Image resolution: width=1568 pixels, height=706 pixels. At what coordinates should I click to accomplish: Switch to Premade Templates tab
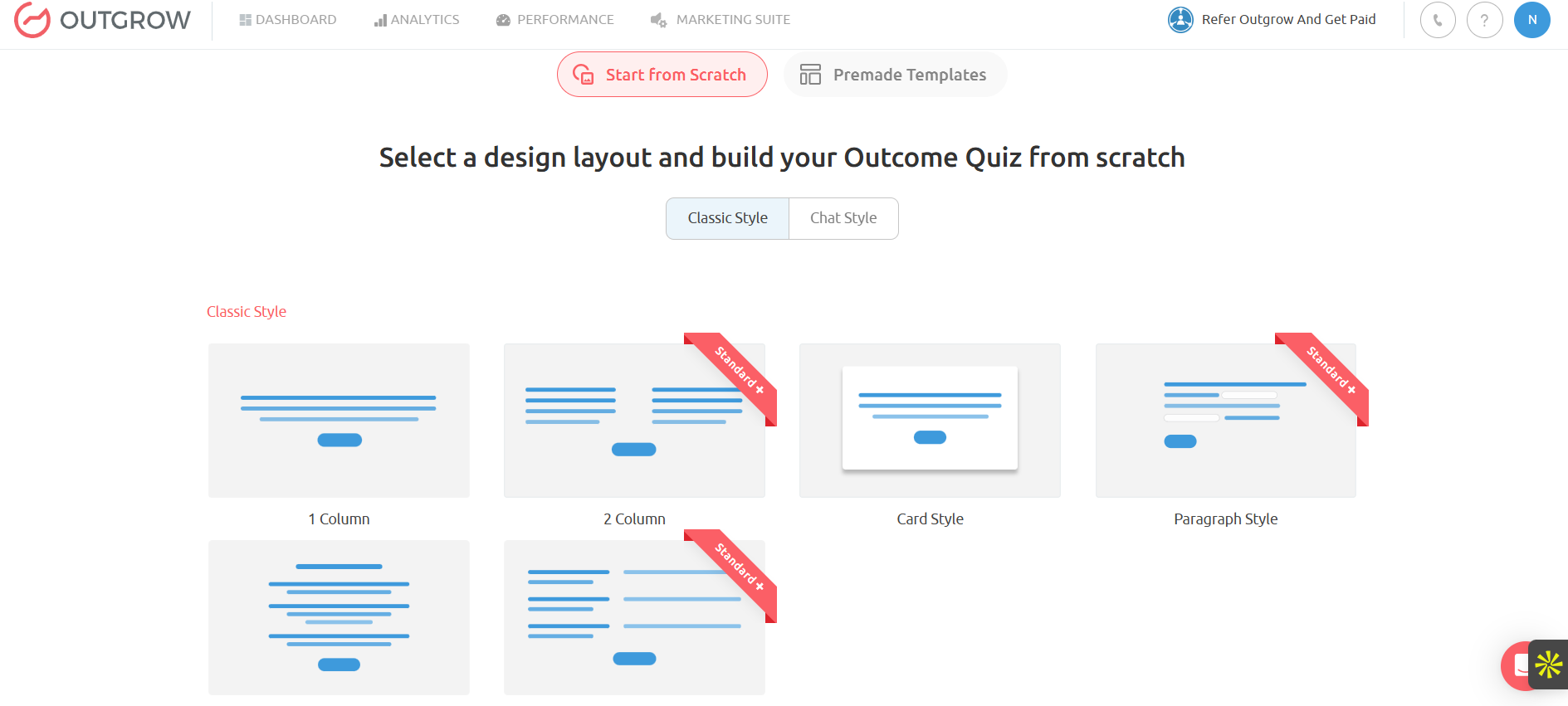895,75
